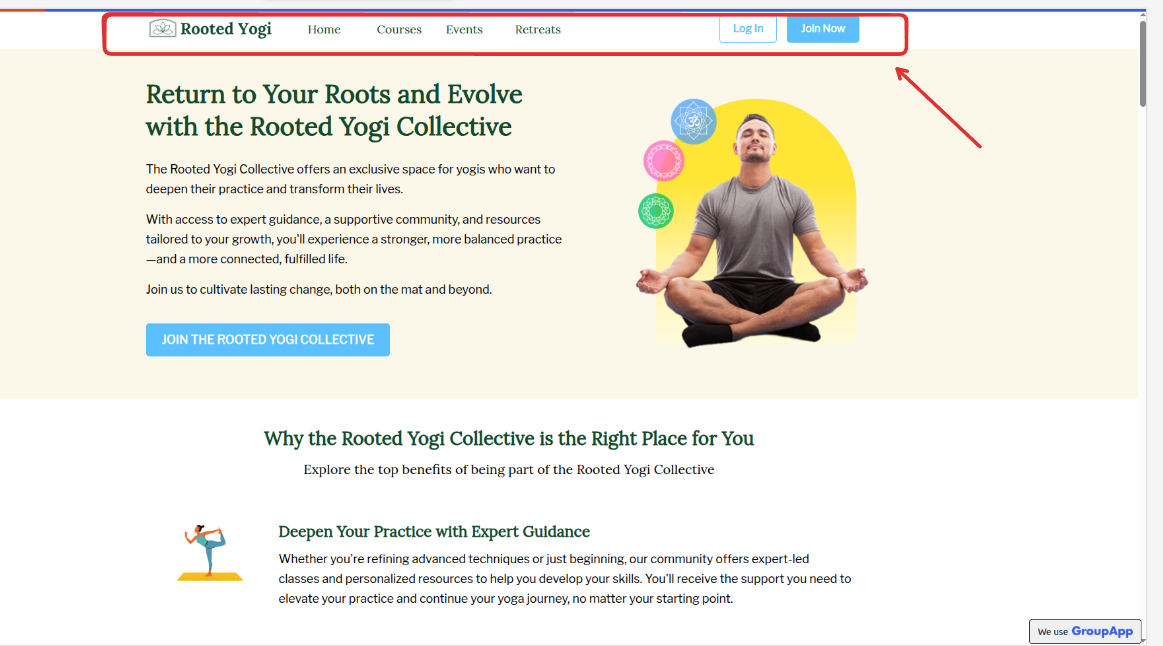Click Join The Rooted Yogi Collective button
1163x646 pixels.
coord(268,340)
